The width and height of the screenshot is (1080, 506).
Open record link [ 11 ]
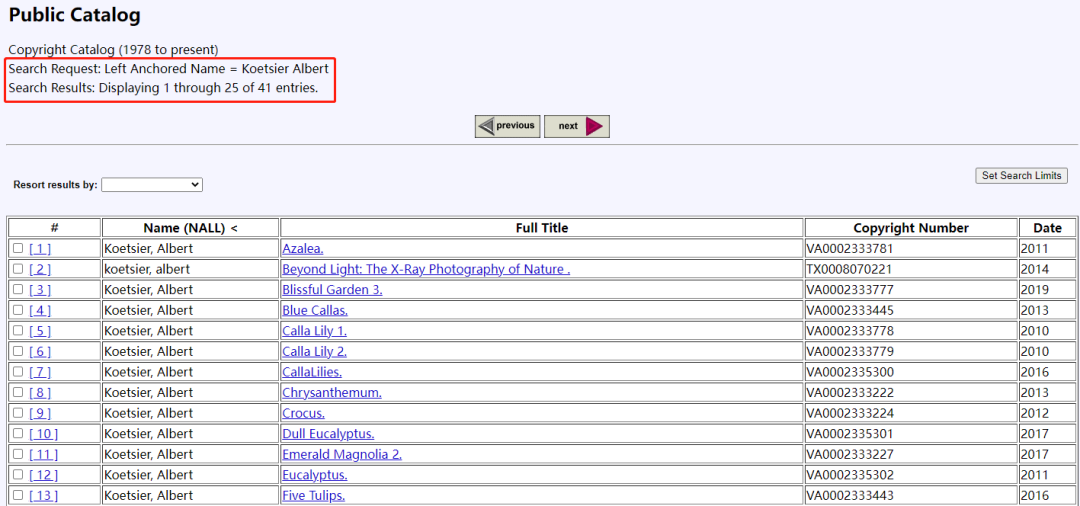click(43, 454)
